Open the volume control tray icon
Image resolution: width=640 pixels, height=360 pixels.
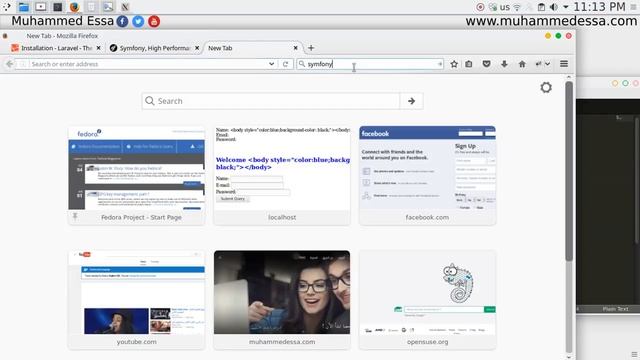click(x=553, y=7)
